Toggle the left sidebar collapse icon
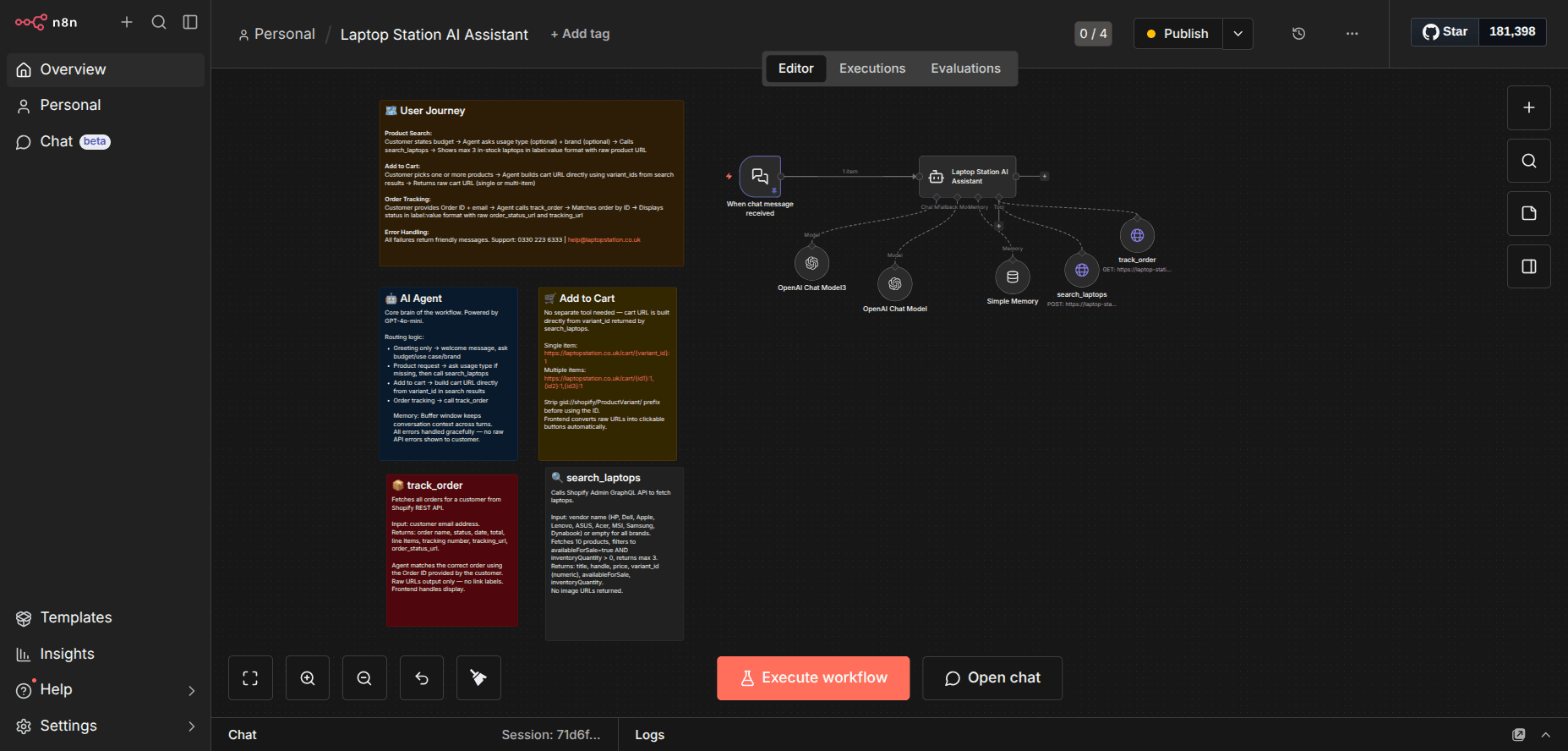 [190, 22]
